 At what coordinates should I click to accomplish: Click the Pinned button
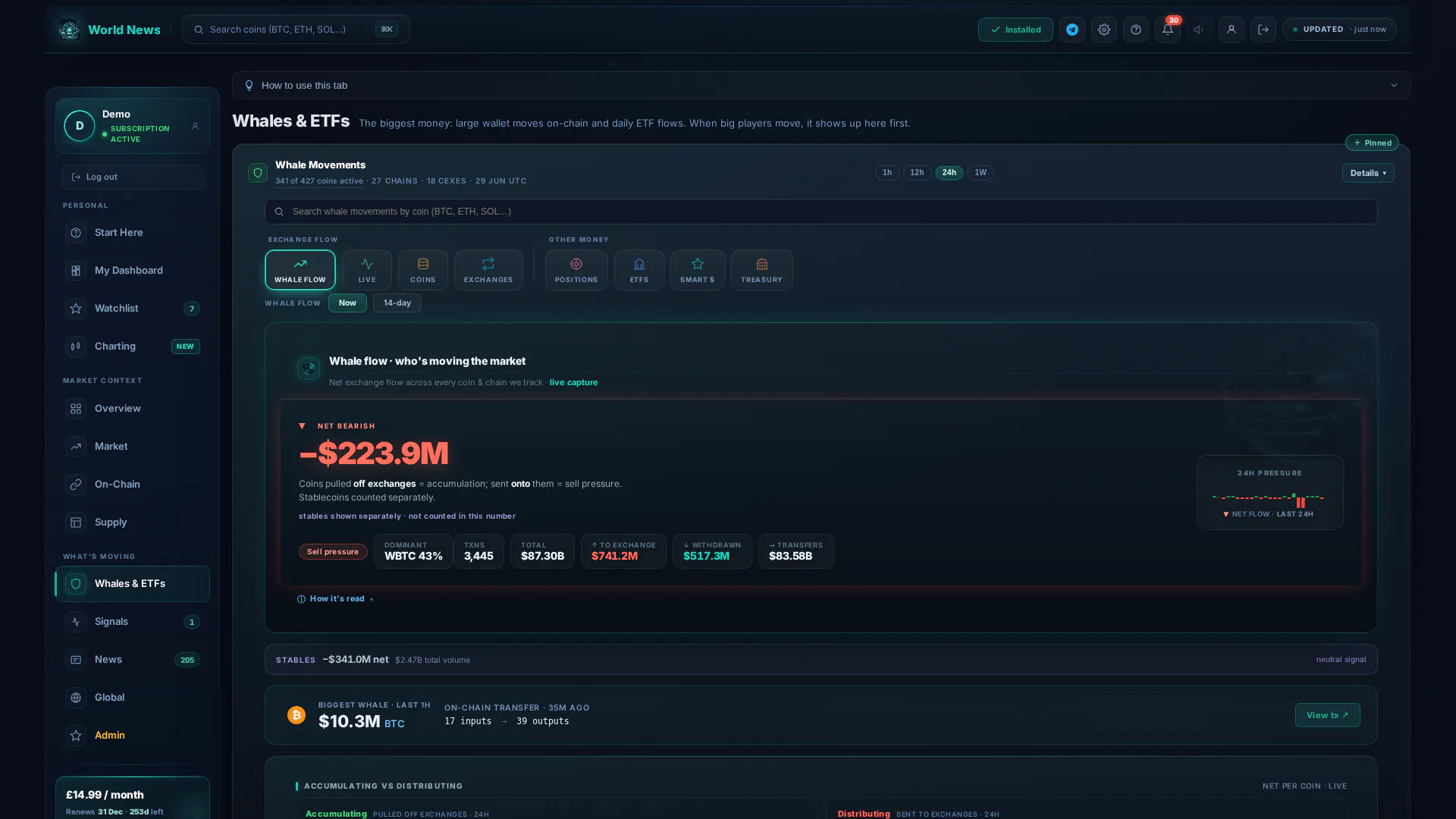pos(1372,143)
